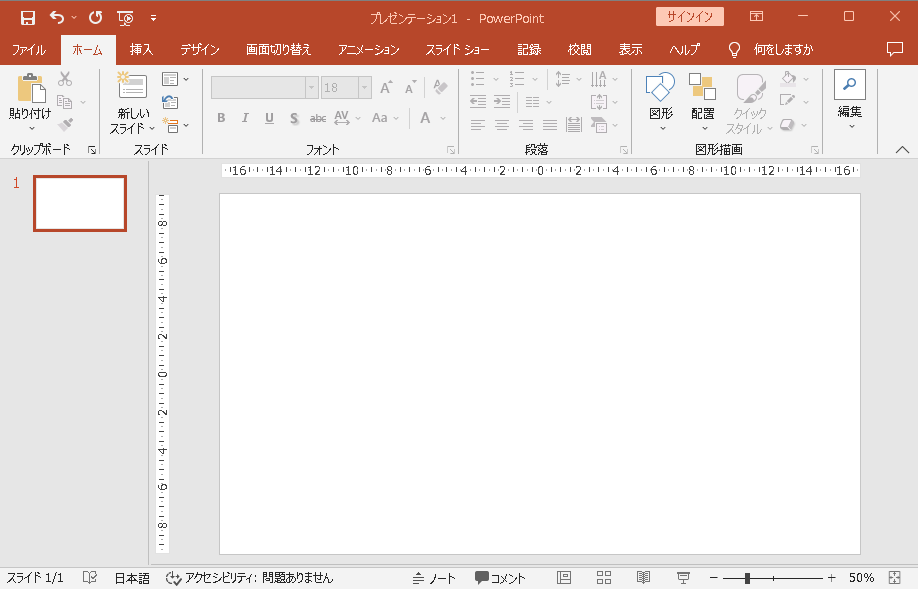Justify the text
The image size is (918, 589).
[x=550, y=124]
